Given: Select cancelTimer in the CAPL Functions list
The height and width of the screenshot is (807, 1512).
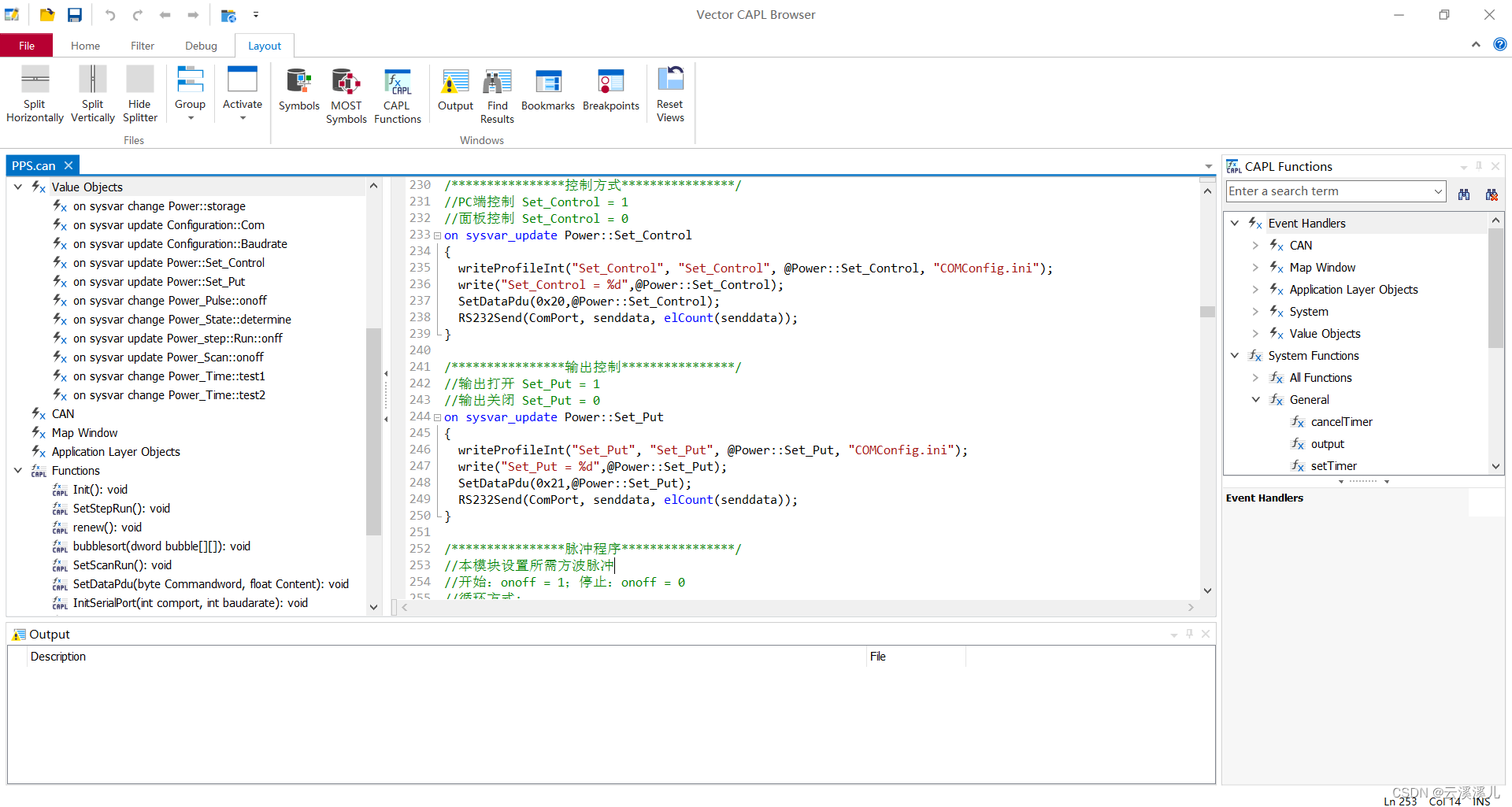Looking at the screenshot, I should click(1342, 422).
